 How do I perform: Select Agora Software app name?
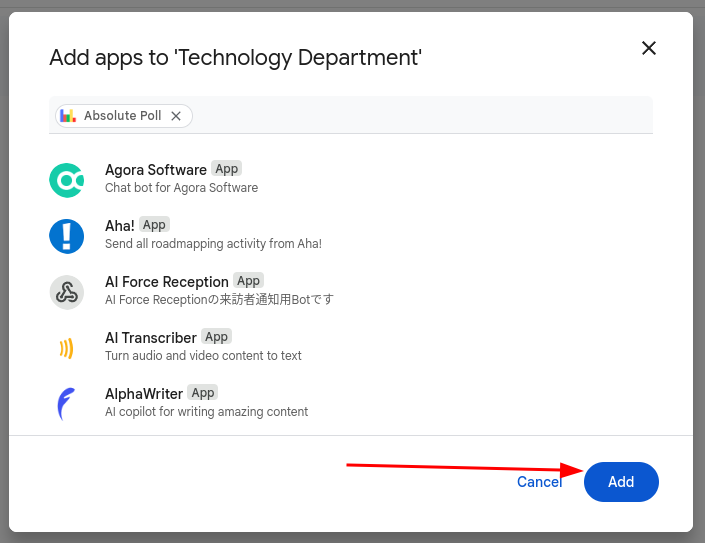(156, 170)
